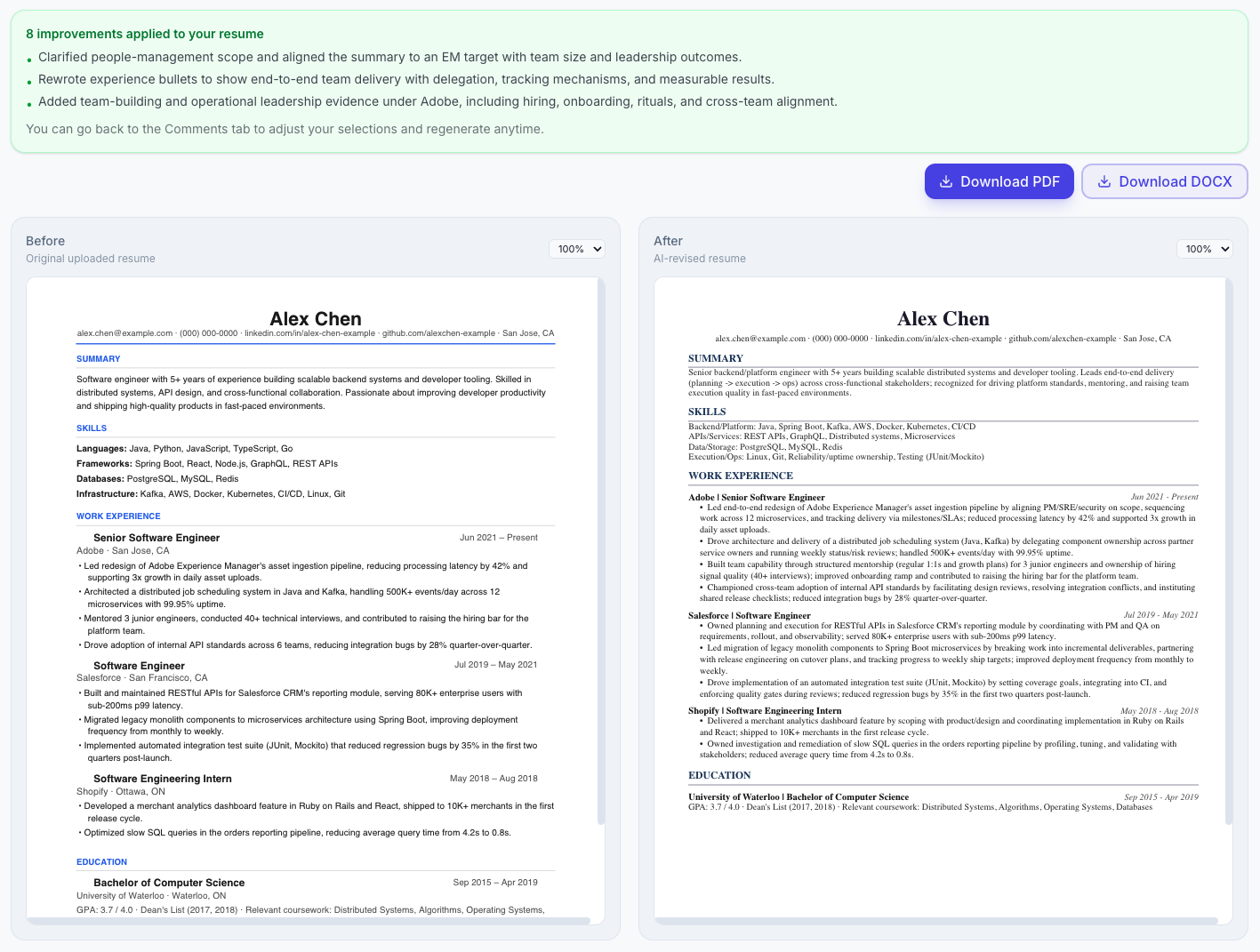This screenshot has height=952, width=1260.
Task: Click the SUMMARY section heading in the original resume
Action: 98,358
